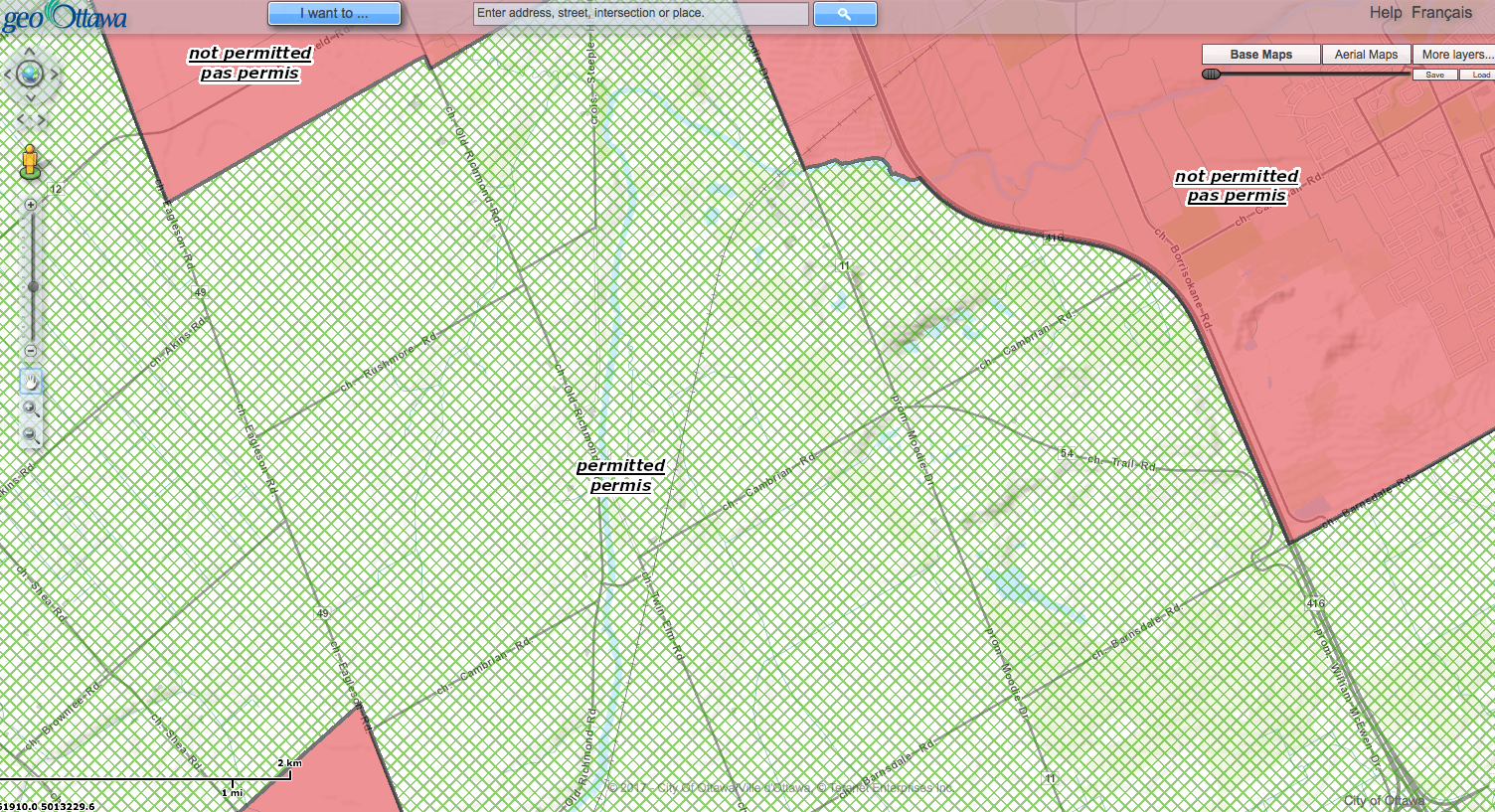Click the globe full-extent icon
The image size is (1495, 812).
30,74
